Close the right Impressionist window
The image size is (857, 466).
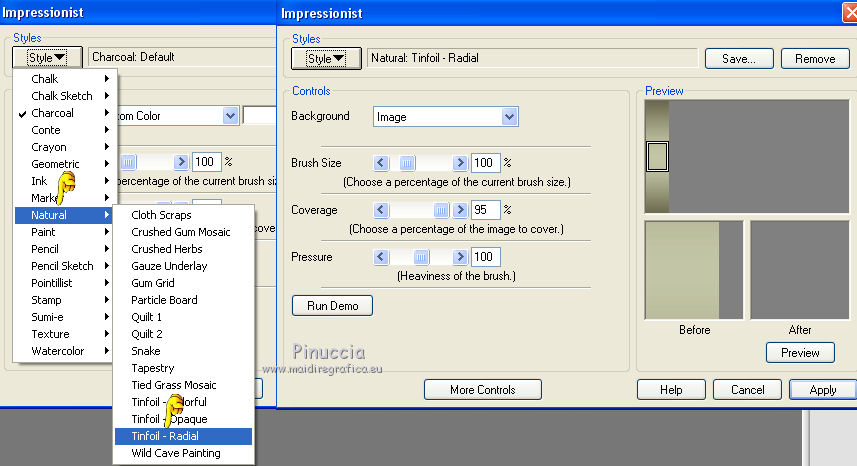pos(850,13)
